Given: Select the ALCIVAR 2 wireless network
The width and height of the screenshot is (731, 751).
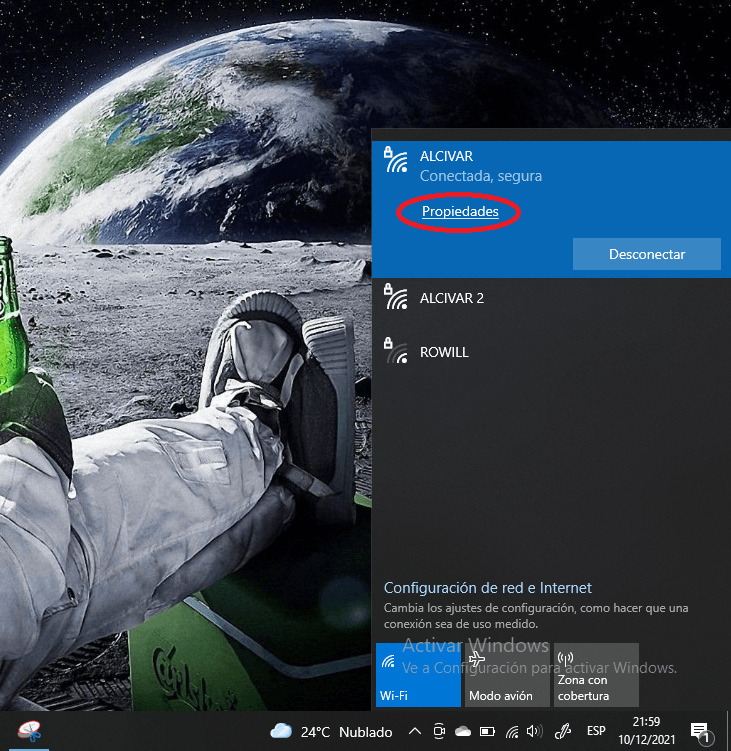Looking at the screenshot, I should [451, 298].
